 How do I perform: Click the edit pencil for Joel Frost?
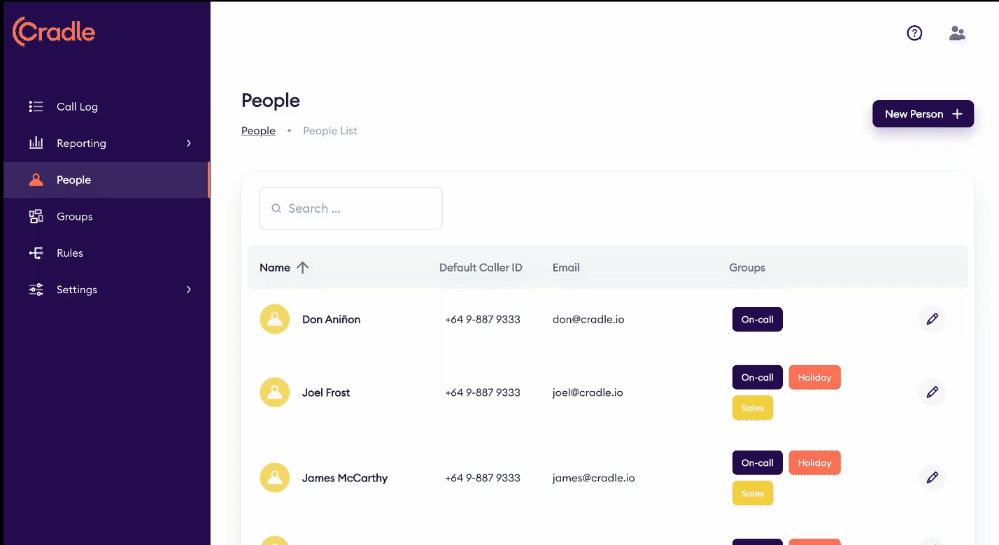(x=932, y=392)
